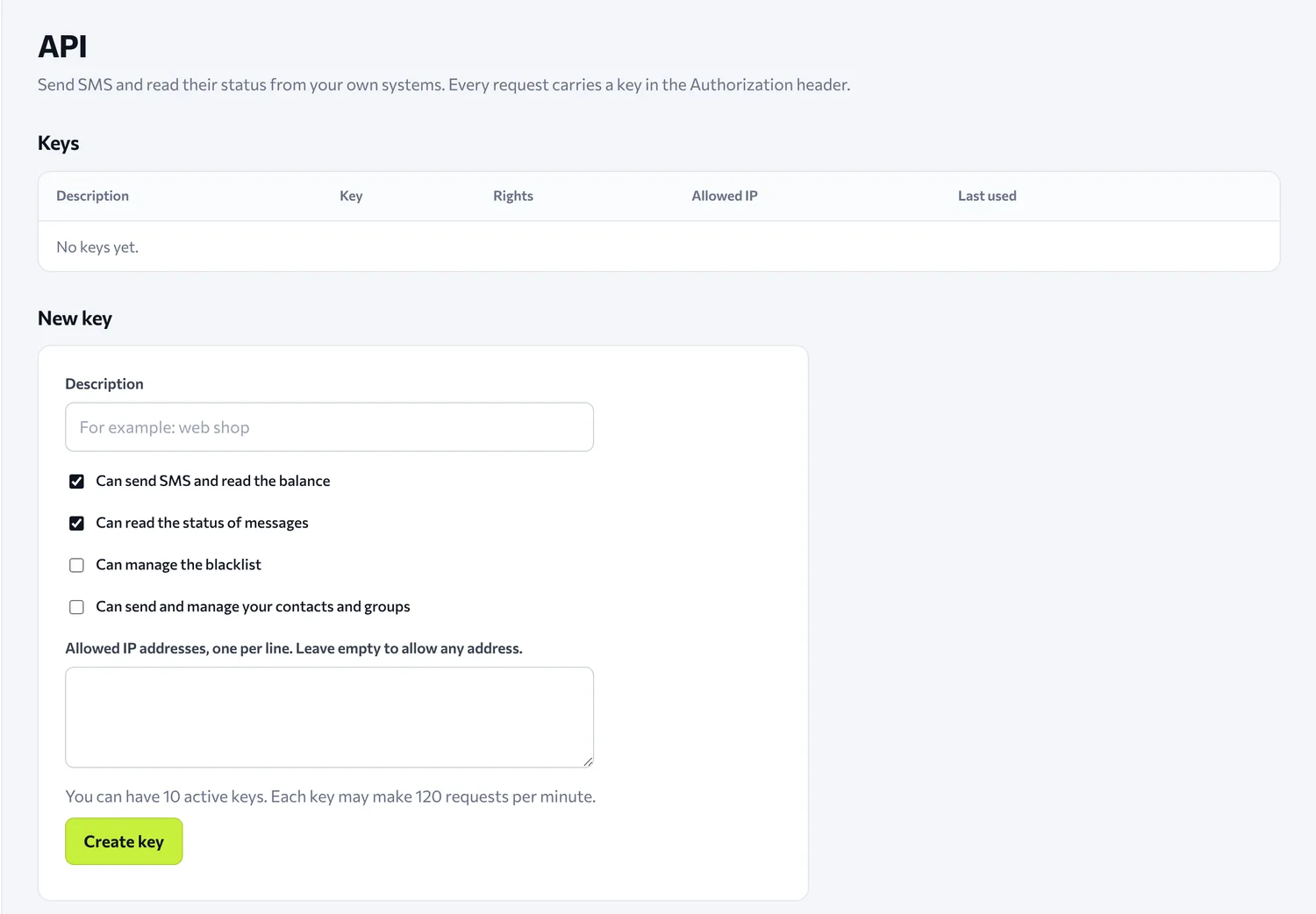Image resolution: width=1316 pixels, height=914 pixels.
Task: Click the Create key button
Action: click(x=124, y=841)
